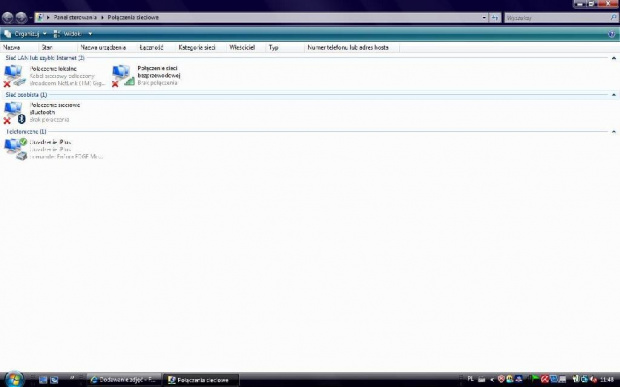Image resolution: width=620 pixels, height=387 pixels.
Task: Click the red antivirus tray icon
Action: (x=544, y=379)
